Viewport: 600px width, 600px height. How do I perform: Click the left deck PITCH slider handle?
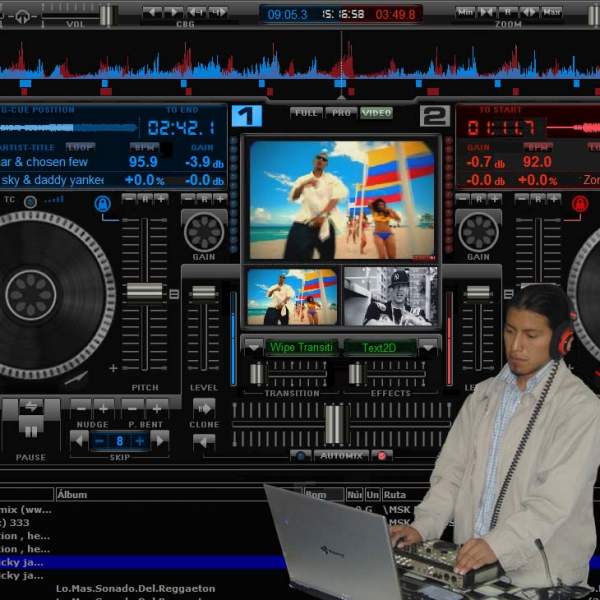point(144,292)
